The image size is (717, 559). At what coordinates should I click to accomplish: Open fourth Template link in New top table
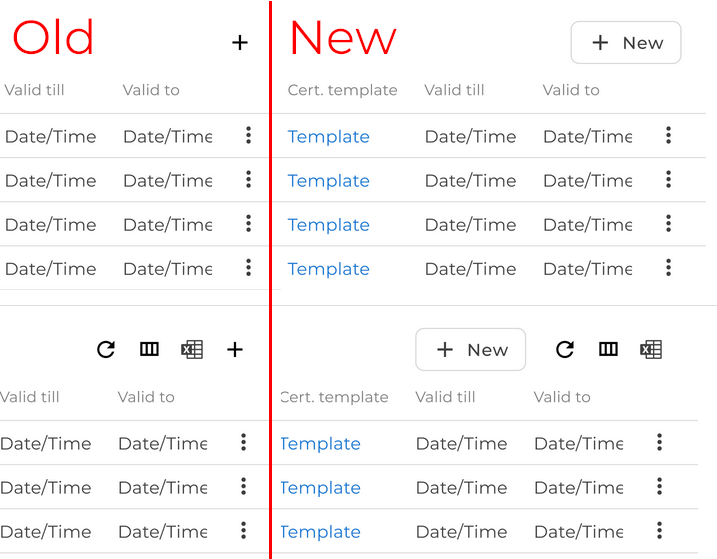pyautogui.click(x=328, y=269)
